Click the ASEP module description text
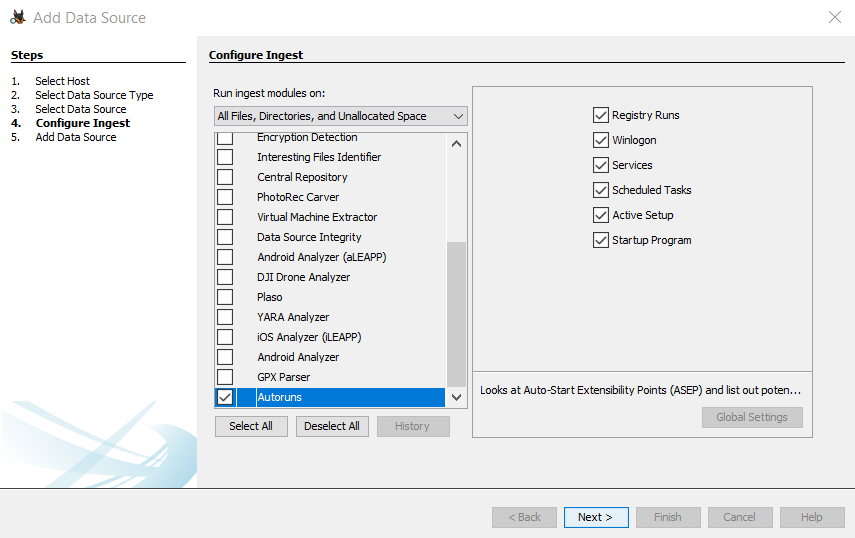Screen dimensions: 855x538 point(640,390)
